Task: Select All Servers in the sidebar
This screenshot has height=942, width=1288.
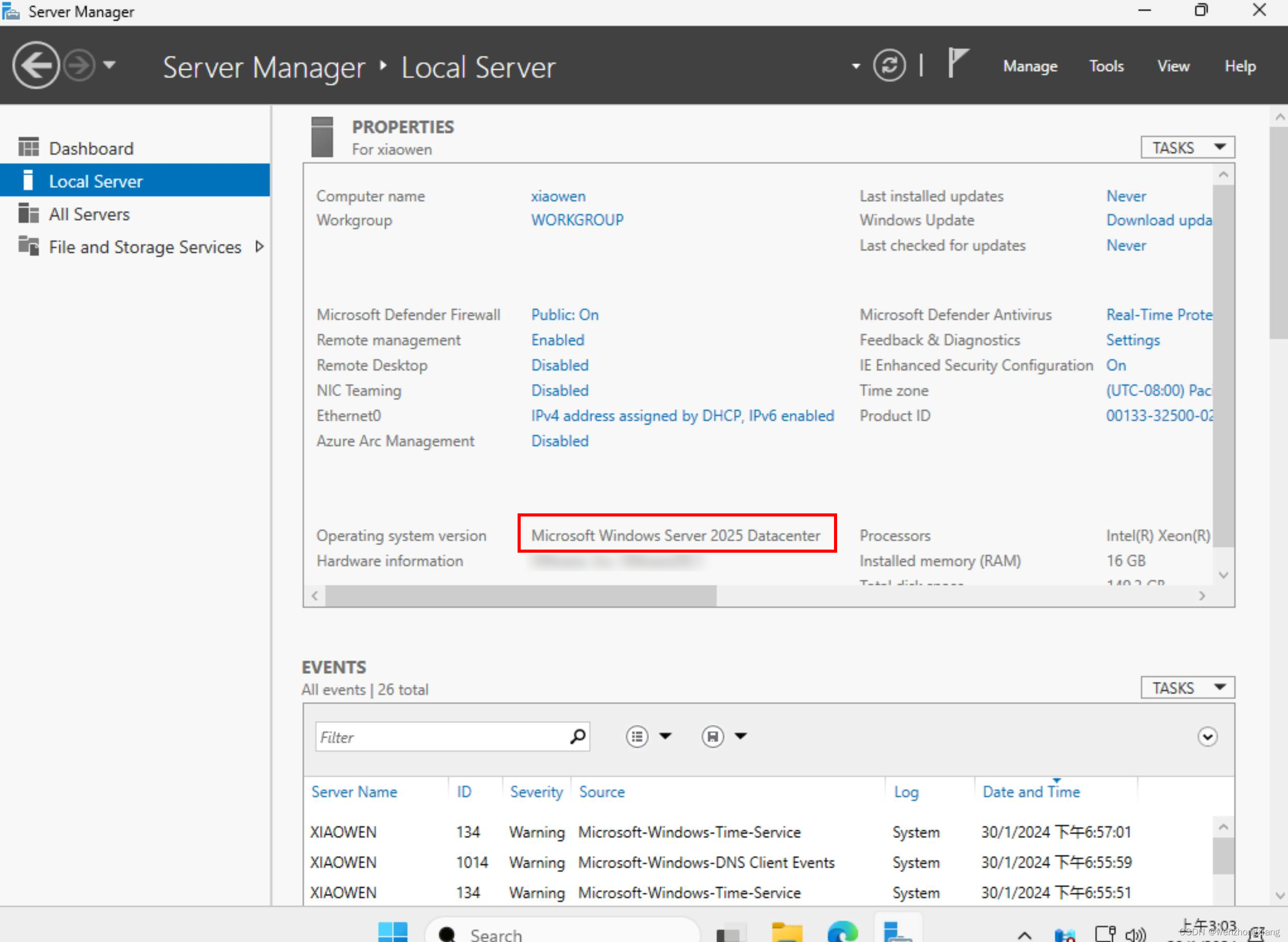Action: 89,214
